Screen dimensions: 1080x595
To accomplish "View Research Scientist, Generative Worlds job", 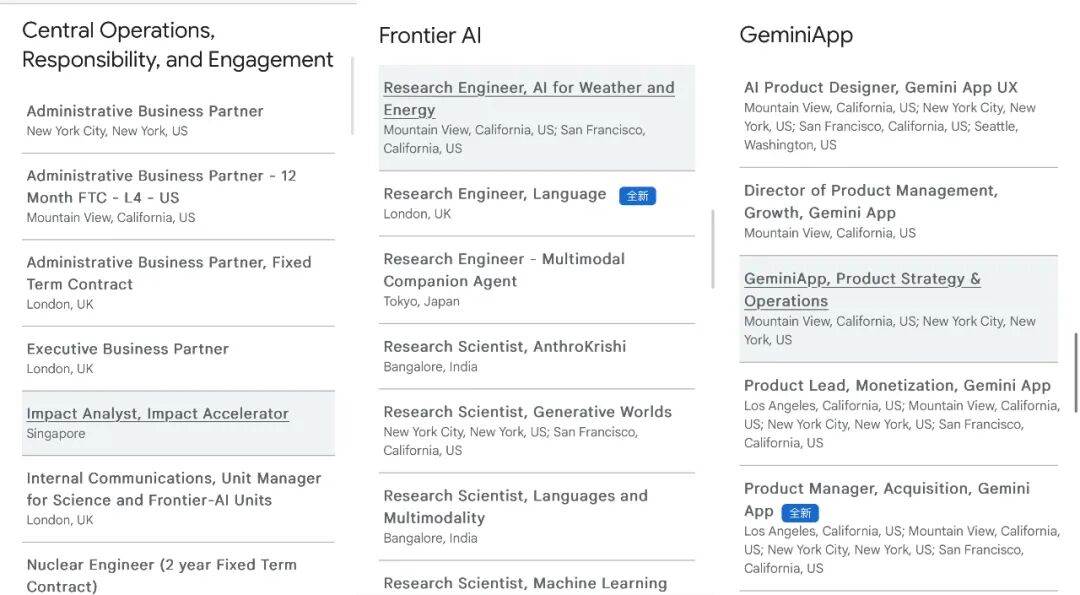I will pyautogui.click(x=527, y=412).
